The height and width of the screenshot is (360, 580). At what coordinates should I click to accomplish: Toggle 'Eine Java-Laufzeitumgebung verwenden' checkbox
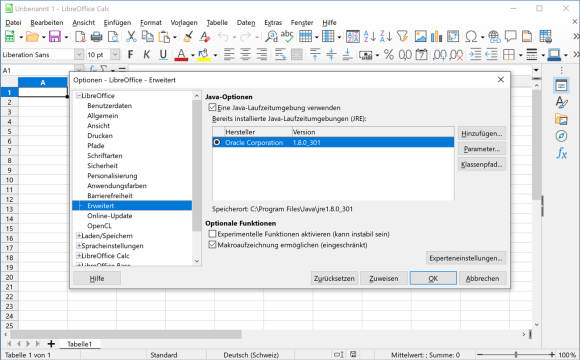(212, 108)
